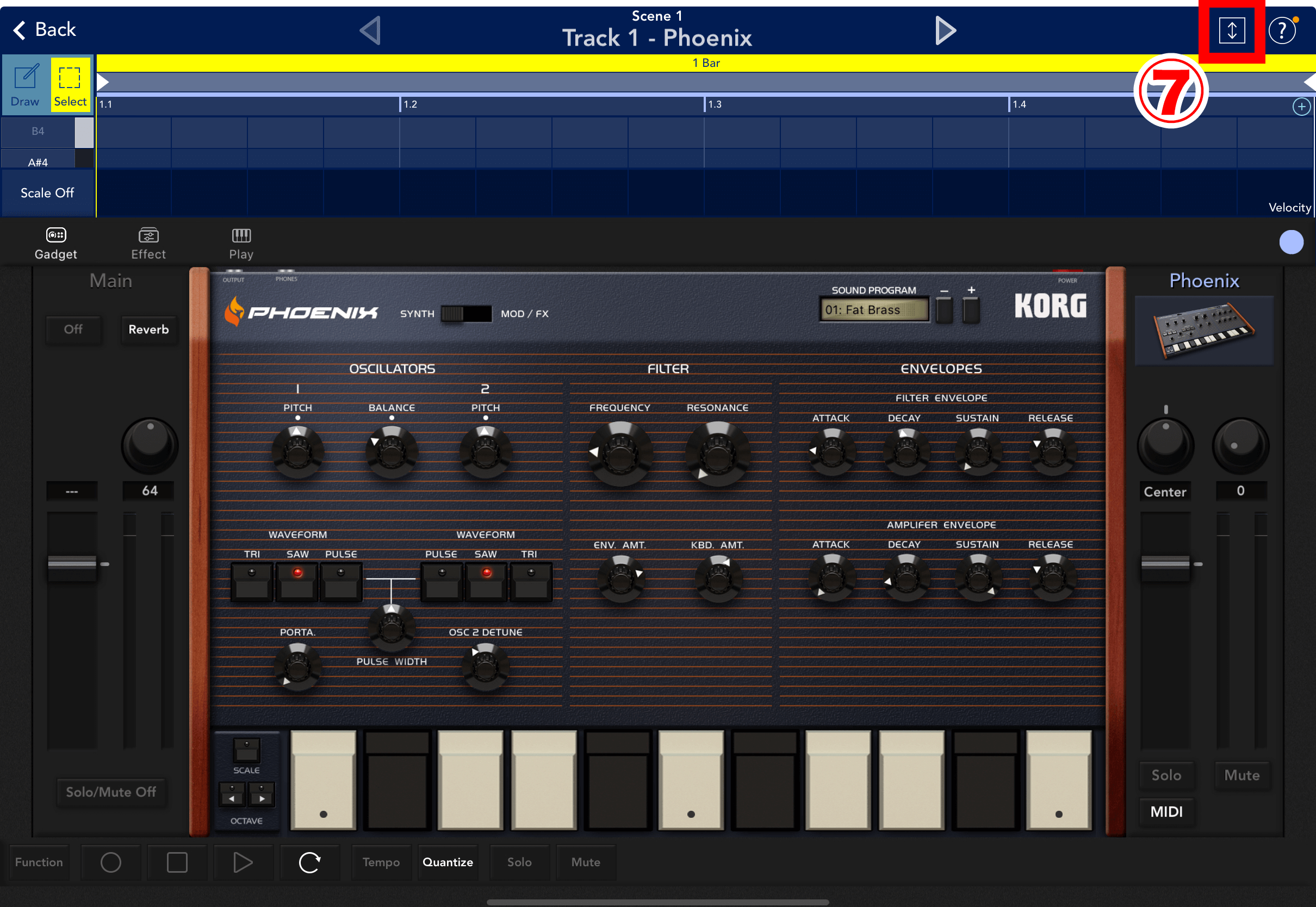
Task: Mute the Phoenix track
Action: 1241,775
